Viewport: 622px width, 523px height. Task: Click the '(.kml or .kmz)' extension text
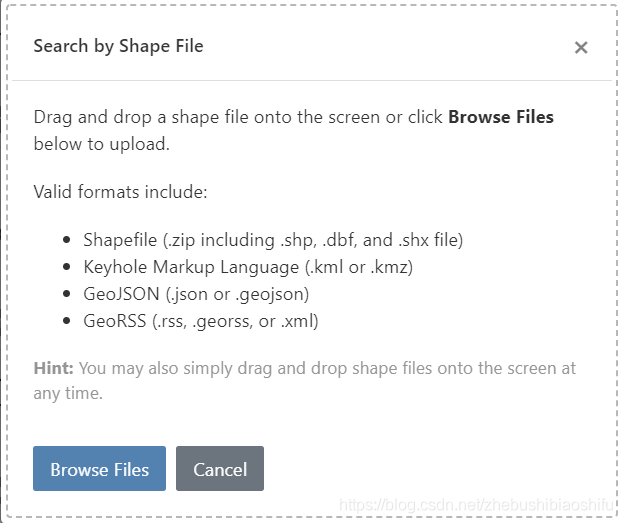(358, 267)
